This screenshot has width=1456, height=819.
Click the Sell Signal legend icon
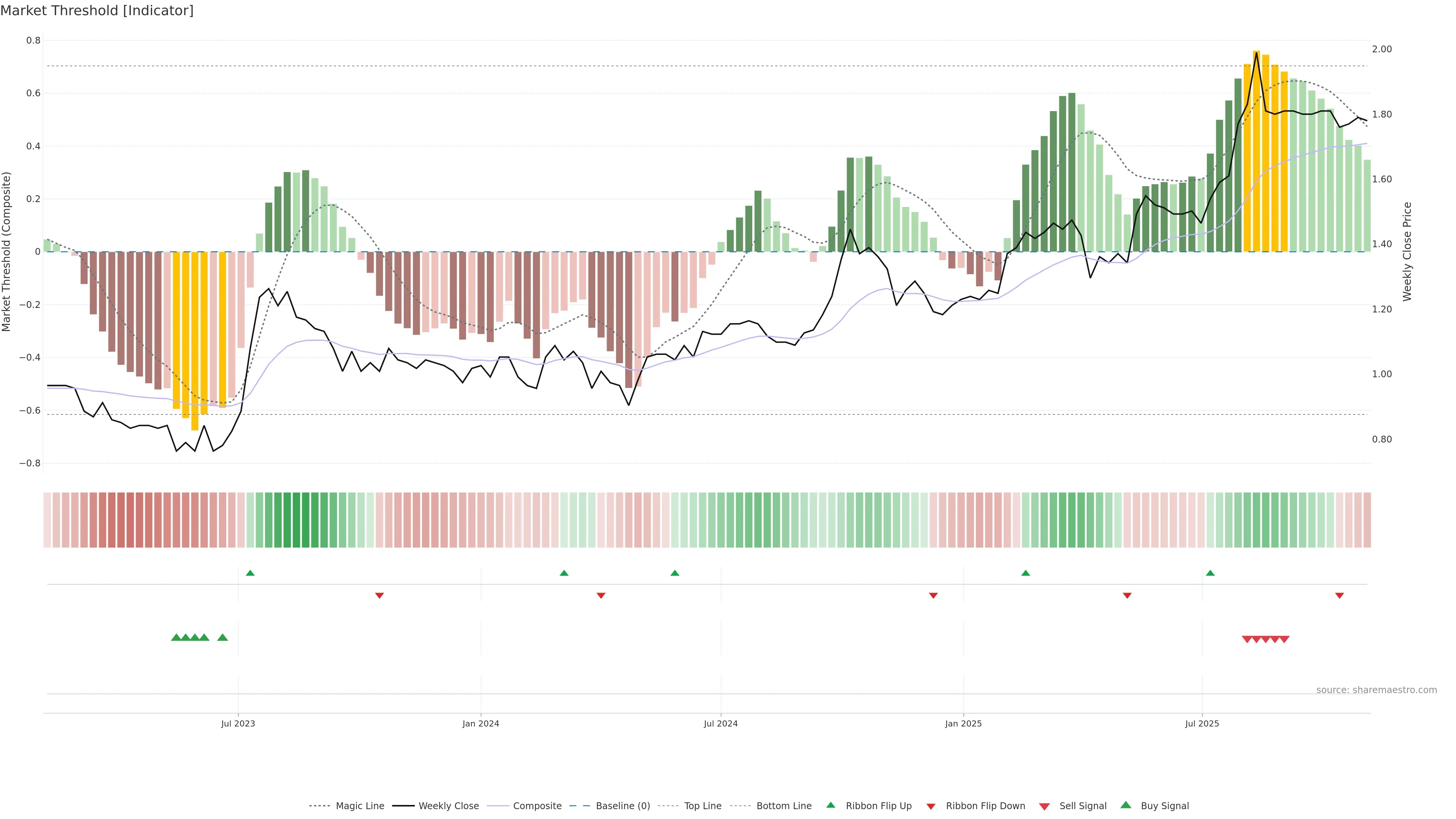(1044, 806)
